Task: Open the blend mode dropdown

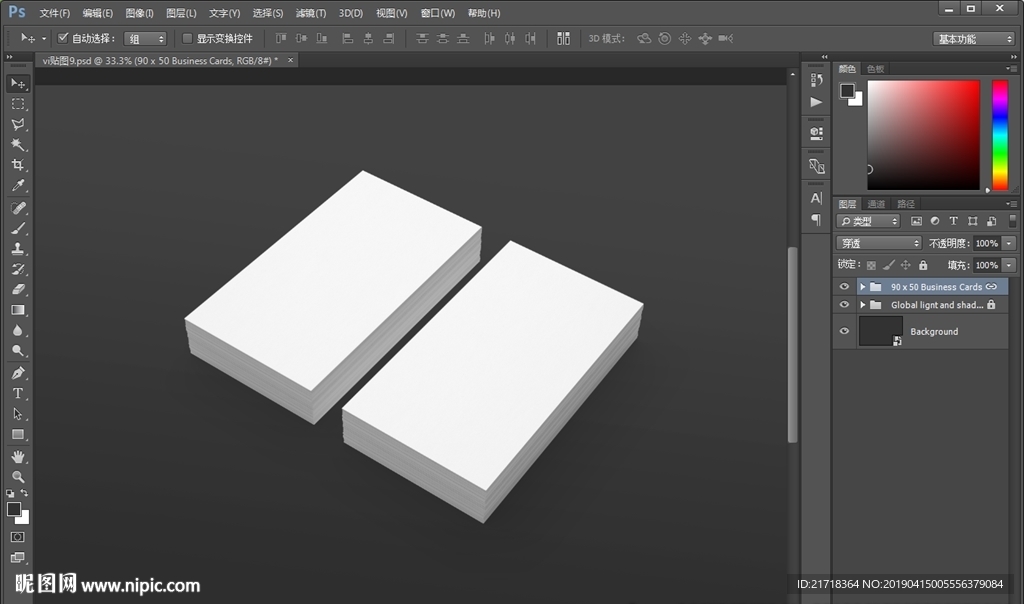Action: click(x=879, y=243)
